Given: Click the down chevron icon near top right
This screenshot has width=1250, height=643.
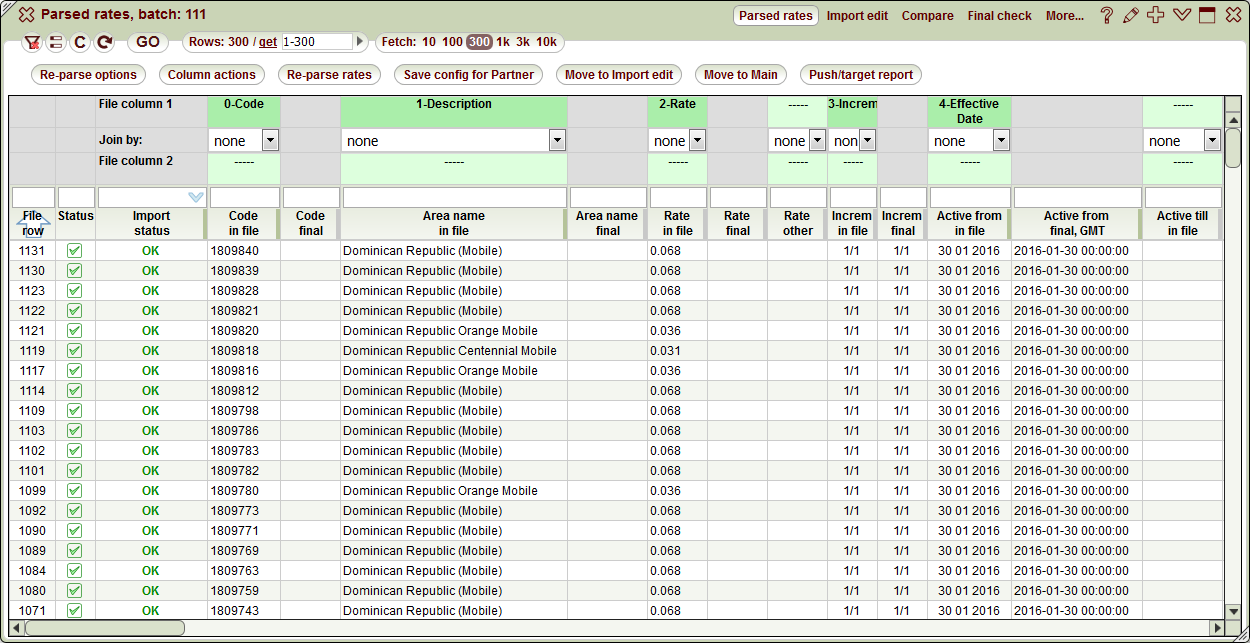Looking at the screenshot, I should click(1181, 15).
